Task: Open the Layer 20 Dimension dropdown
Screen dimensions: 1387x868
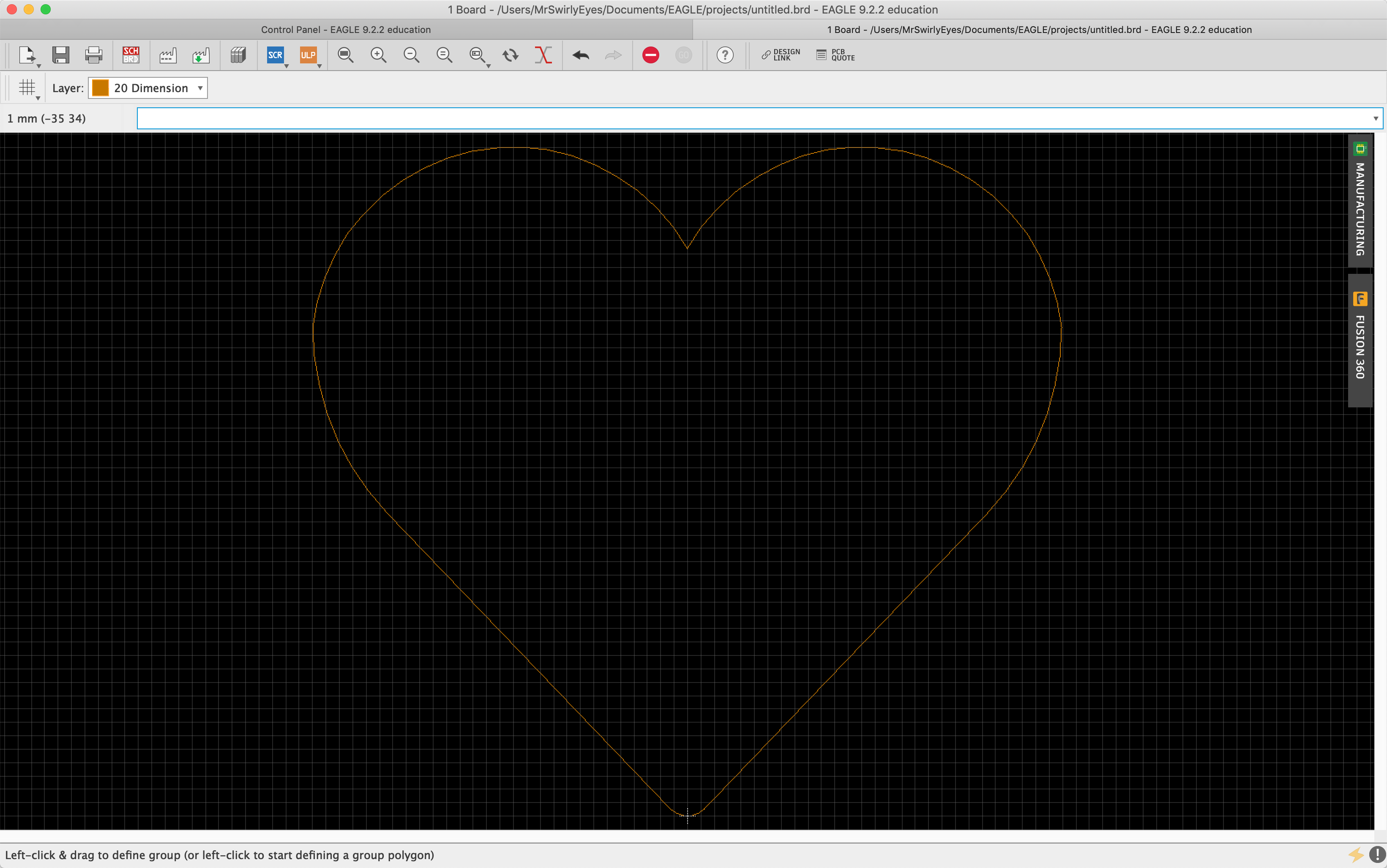Action: click(x=148, y=88)
